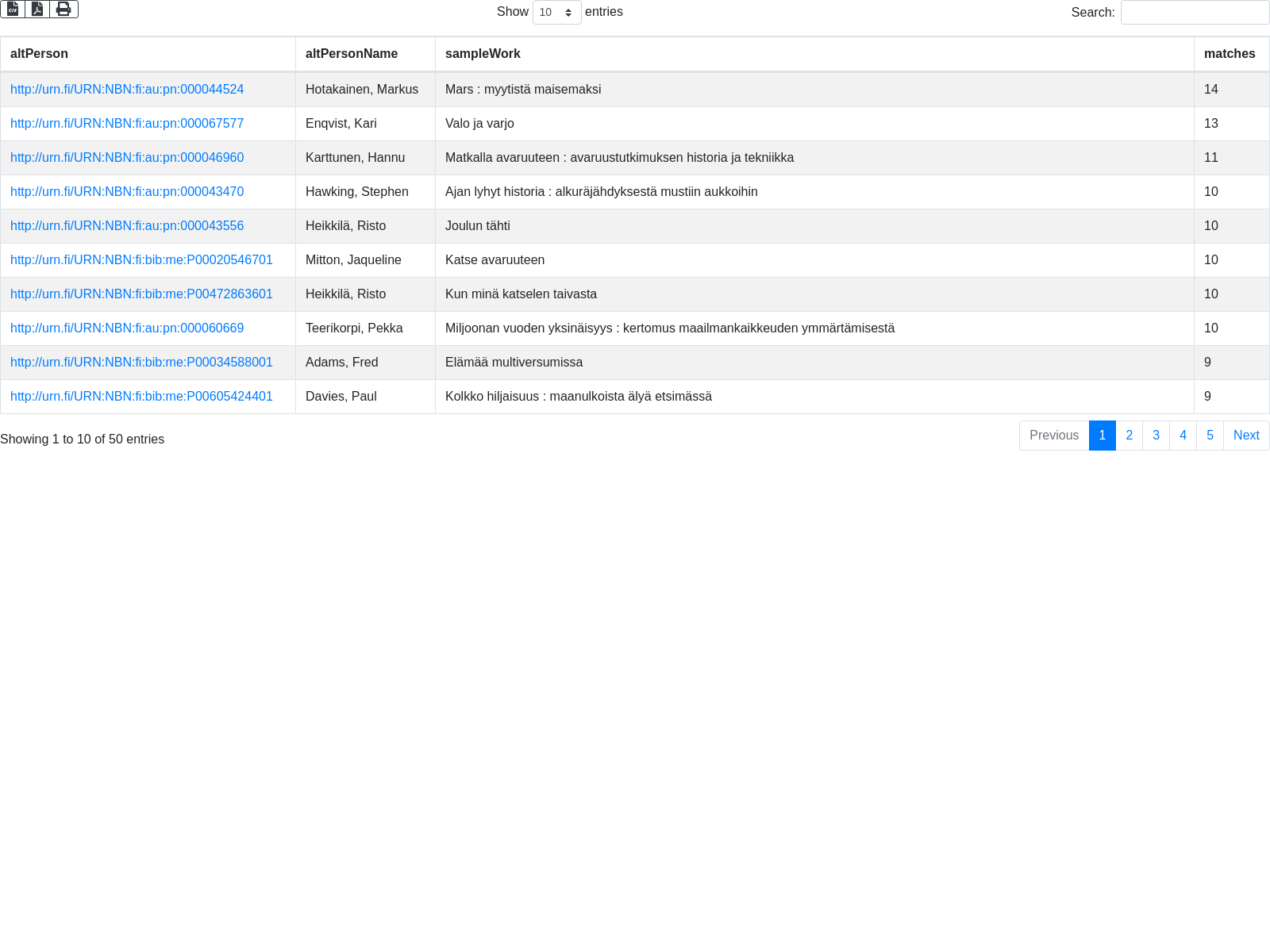Open the Hotakainen, Markus URN link

coord(127,90)
